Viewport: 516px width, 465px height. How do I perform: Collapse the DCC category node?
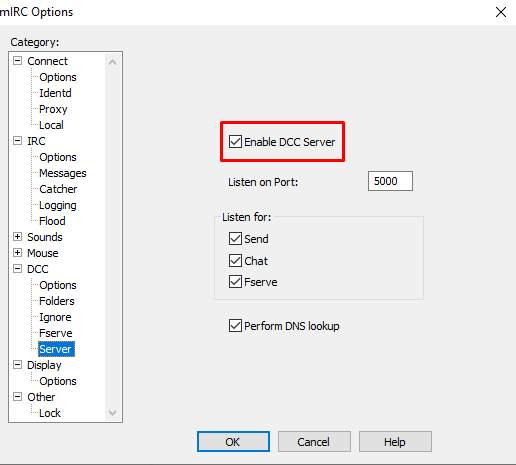[17, 269]
